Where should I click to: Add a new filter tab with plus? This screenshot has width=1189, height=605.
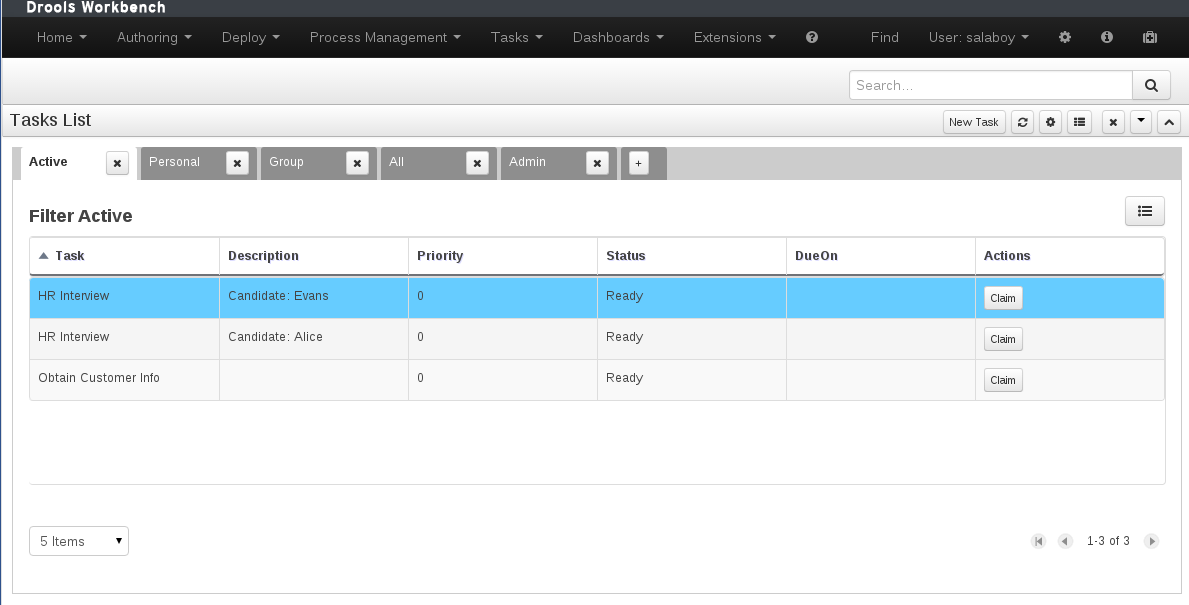coord(638,163)
